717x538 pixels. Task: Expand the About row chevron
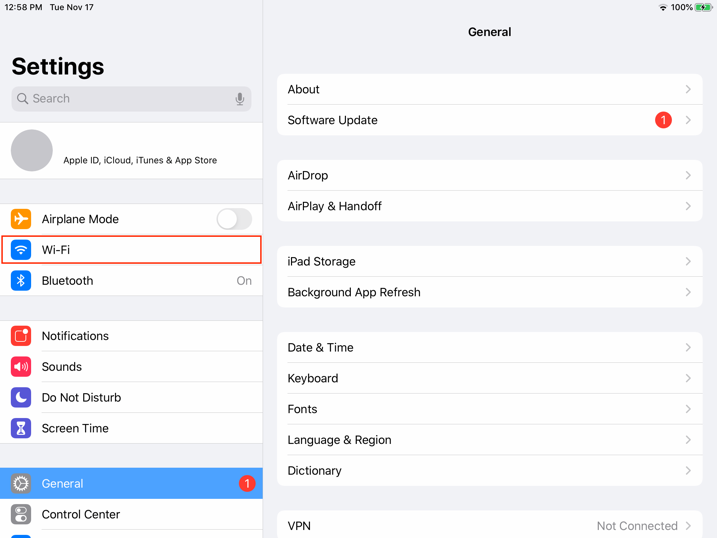[688, 89]
